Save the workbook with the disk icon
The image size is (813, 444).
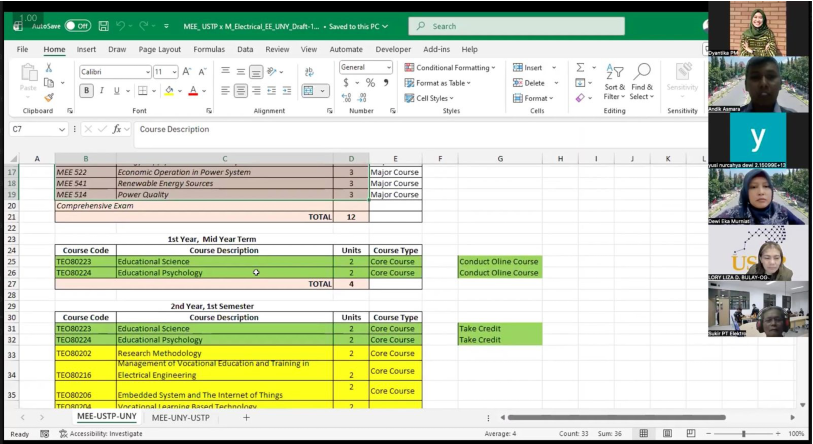(x=104, y=26)
